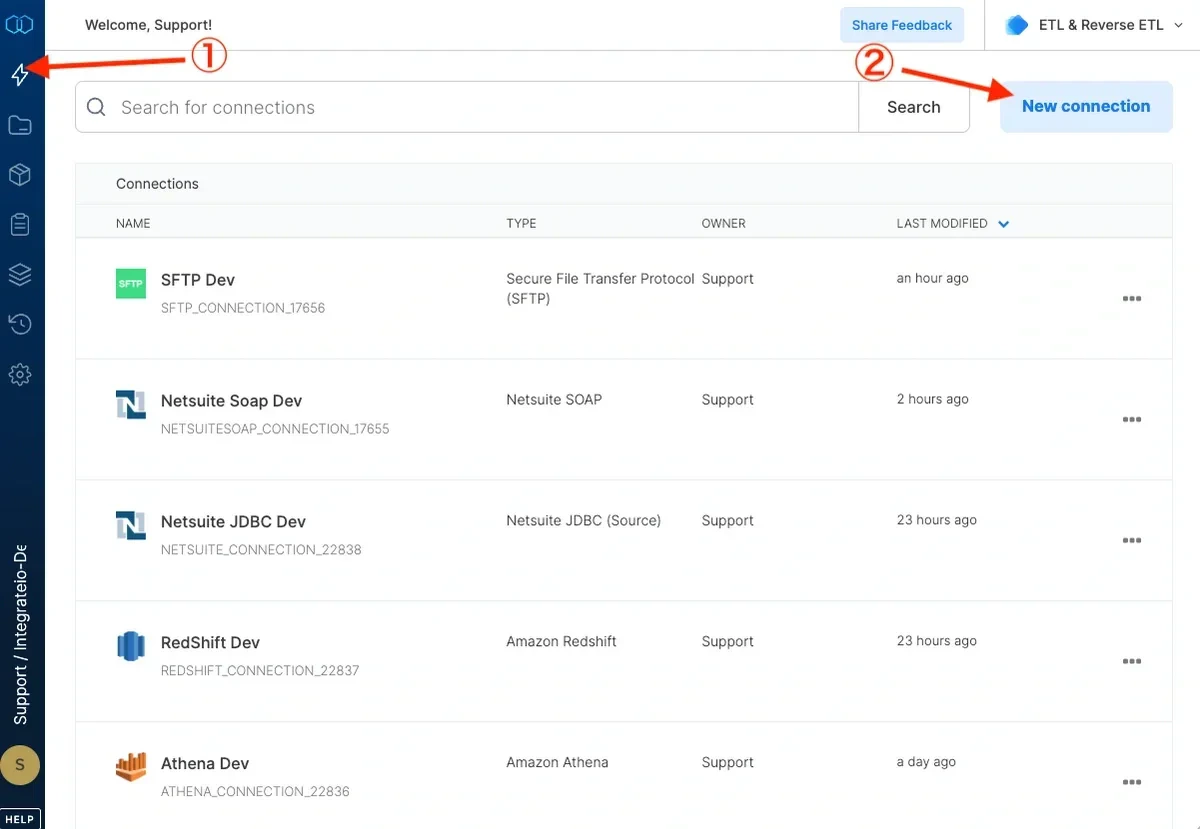Select the lightning bolt sidebar icon
The height and width of the screenshot is (829, 1200).
coord(21,74)
